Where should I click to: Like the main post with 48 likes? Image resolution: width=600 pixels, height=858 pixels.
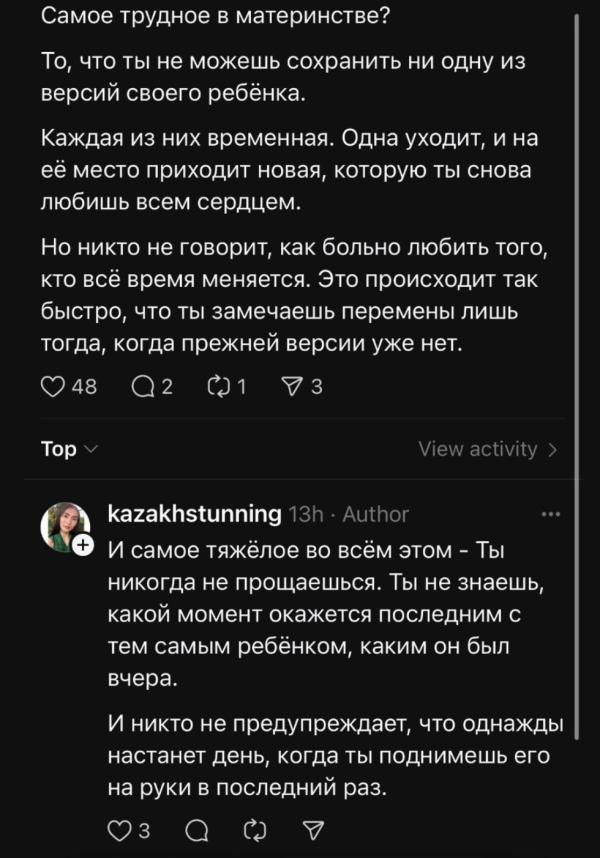pos(54,387)
